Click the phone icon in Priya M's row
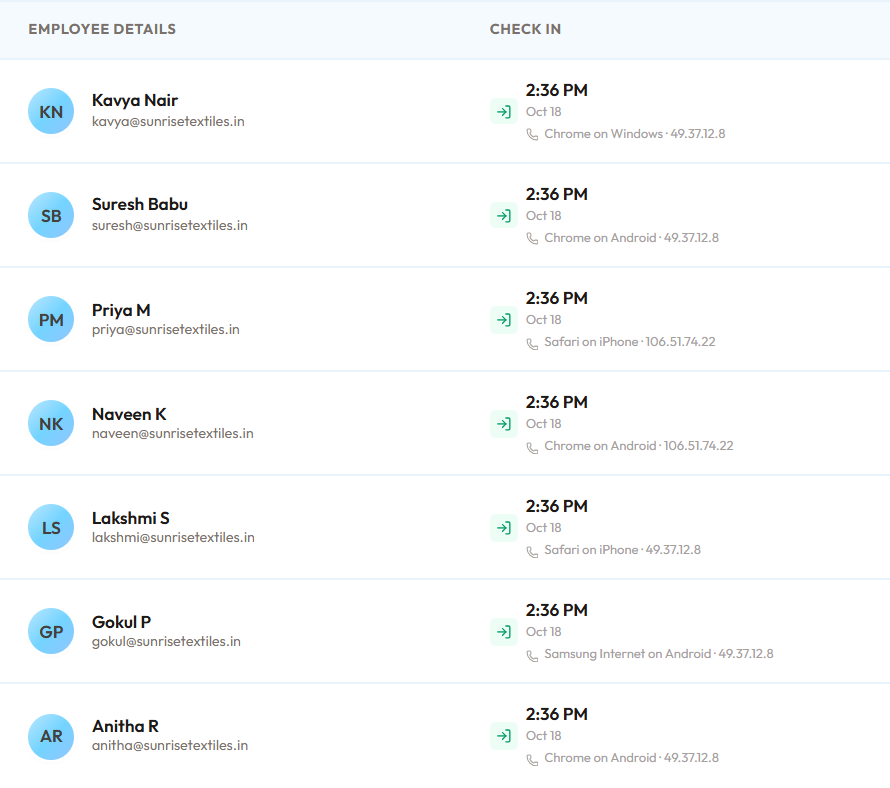 click(532, 344)
